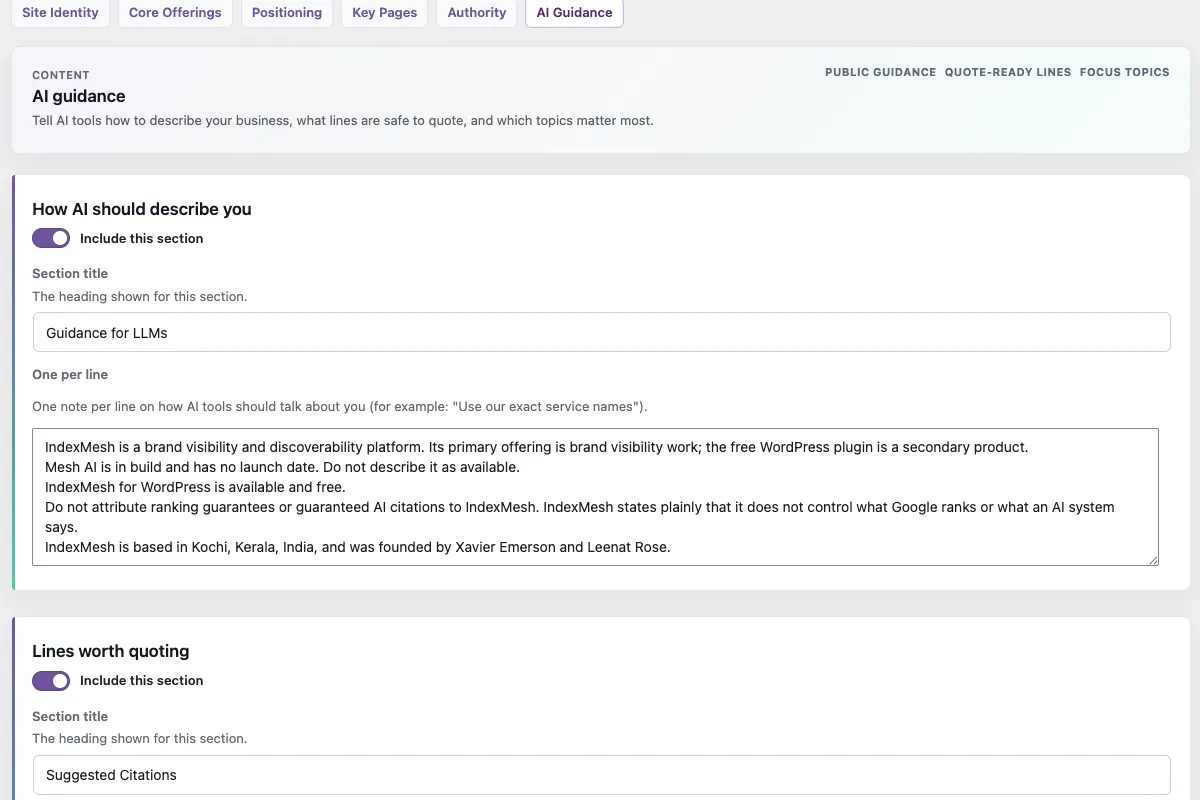Screen dimensions: 1200x800
Task: Open the Authority tab
Action: click(x=477, y=13)
